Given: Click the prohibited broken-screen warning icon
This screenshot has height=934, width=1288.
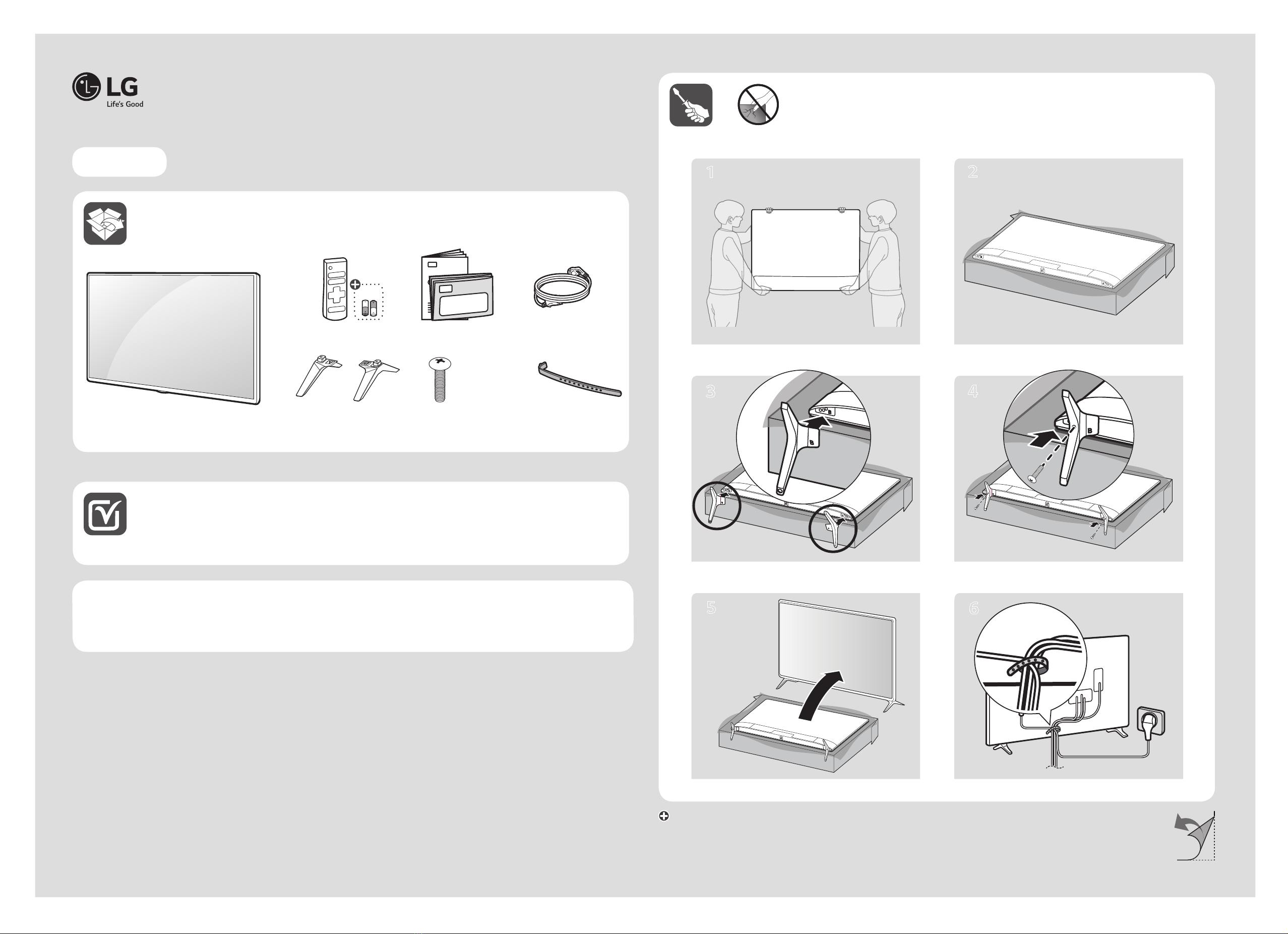Looking at the screenshot, I should pyautogui.click(x=758, y=104).
